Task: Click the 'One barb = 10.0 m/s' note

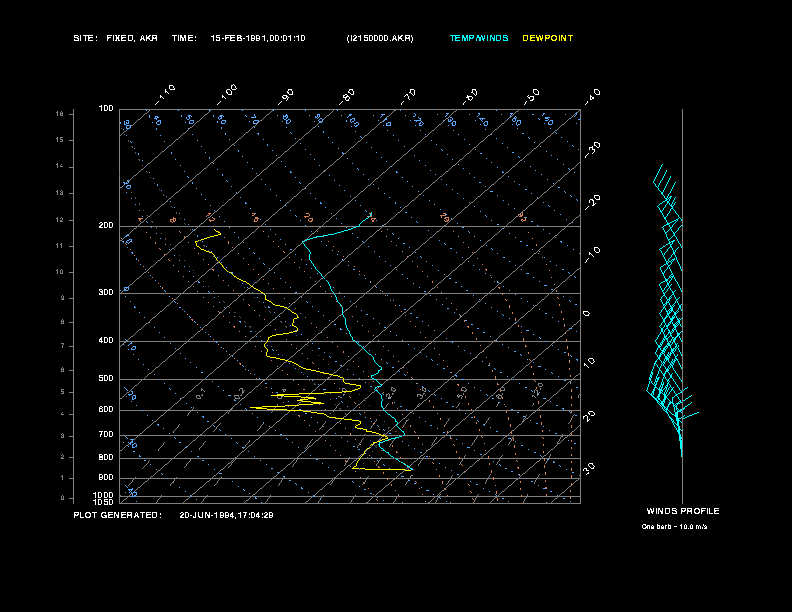Action: [x=674, y=527]
